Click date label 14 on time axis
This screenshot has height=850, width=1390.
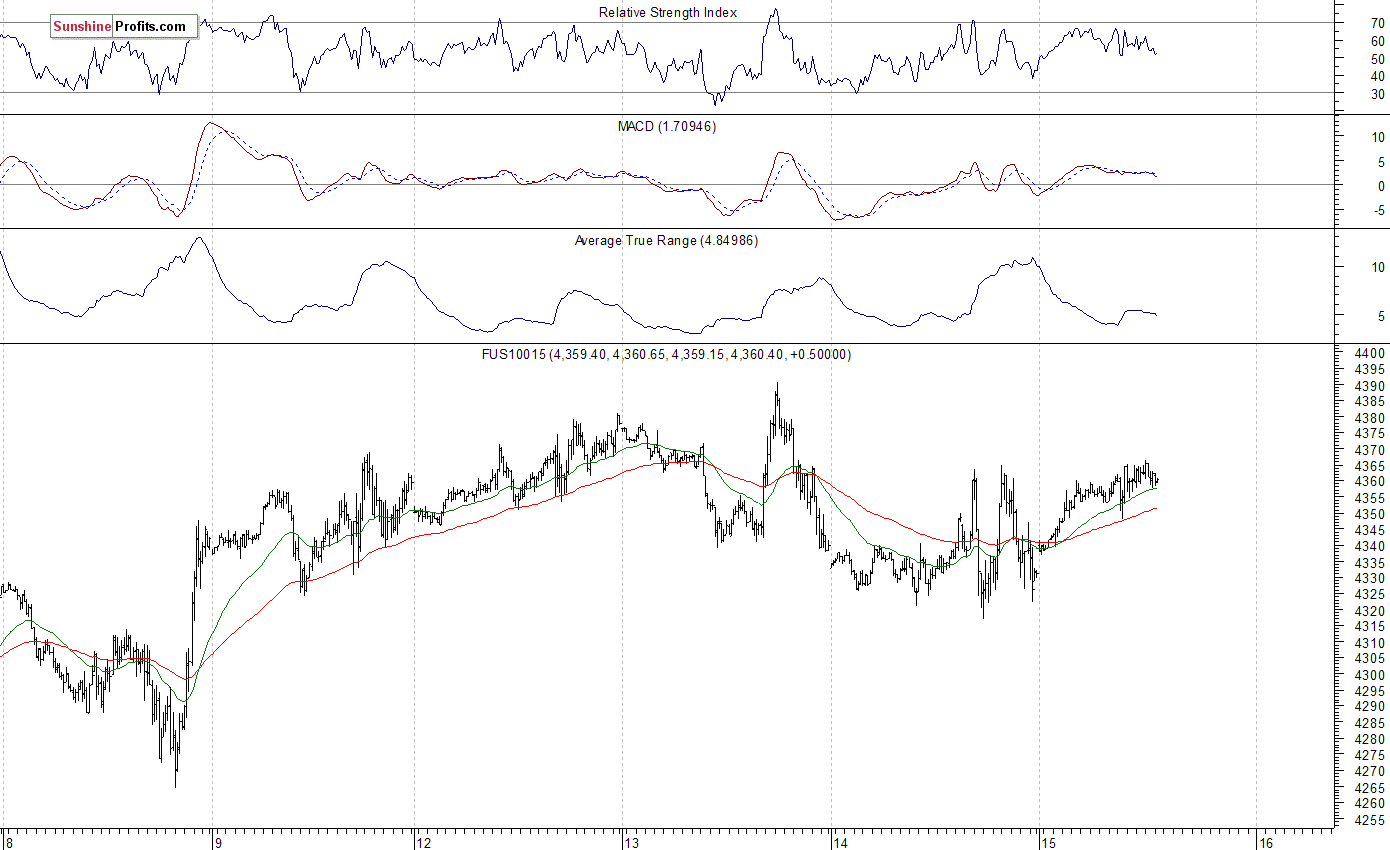[840, 842]
